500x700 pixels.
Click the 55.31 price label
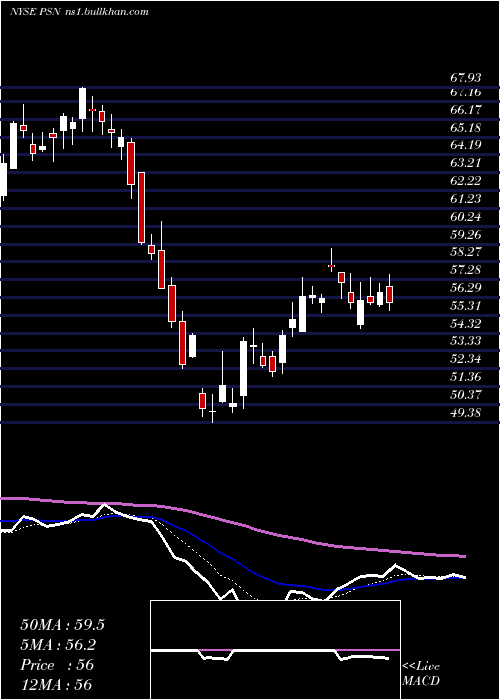click(466, 305)
